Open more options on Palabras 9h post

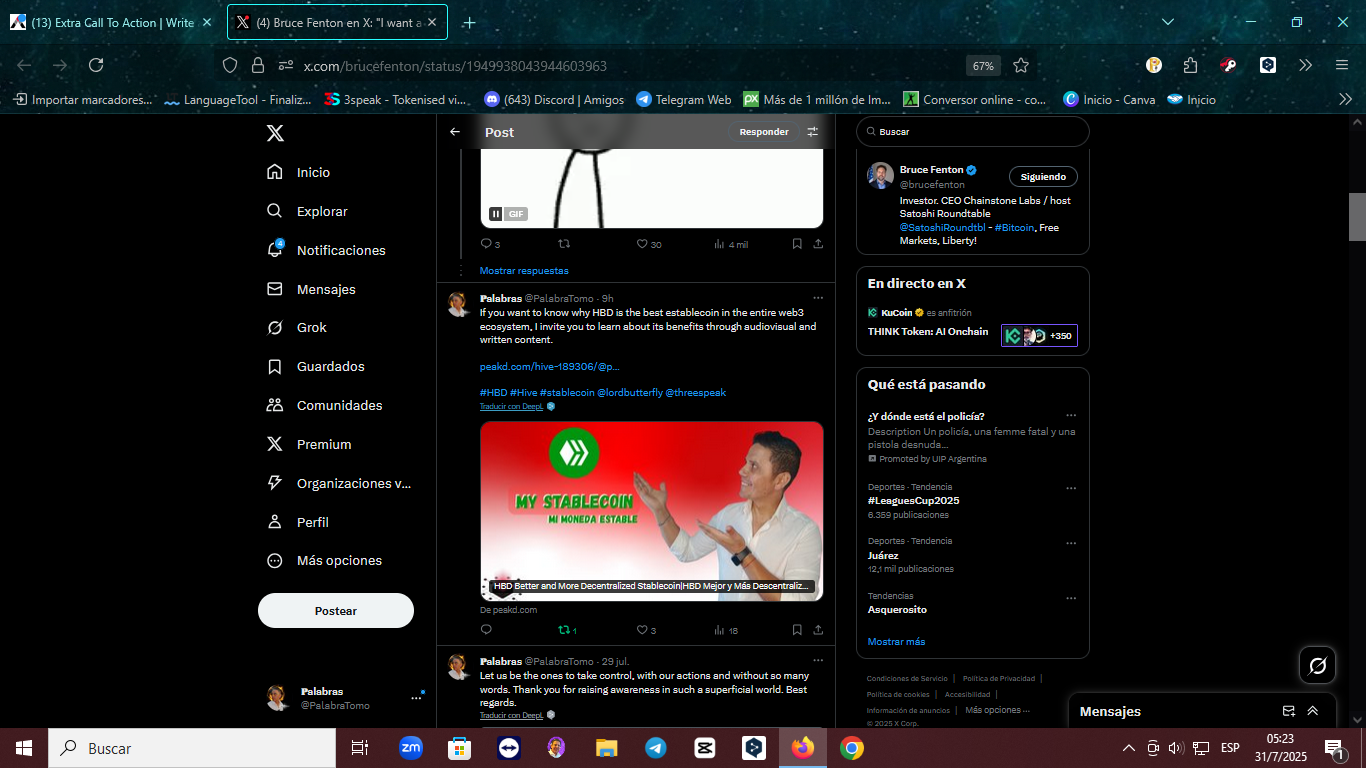tap(818, 298)
